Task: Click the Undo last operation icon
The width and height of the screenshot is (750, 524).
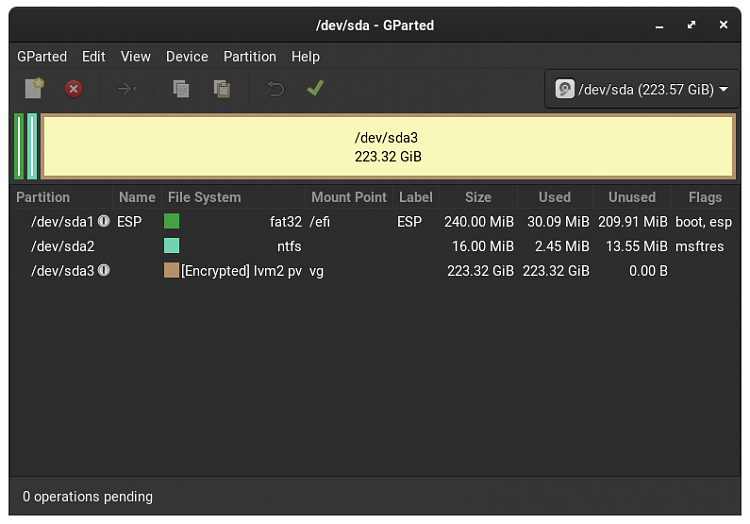Action: (275, 89)
